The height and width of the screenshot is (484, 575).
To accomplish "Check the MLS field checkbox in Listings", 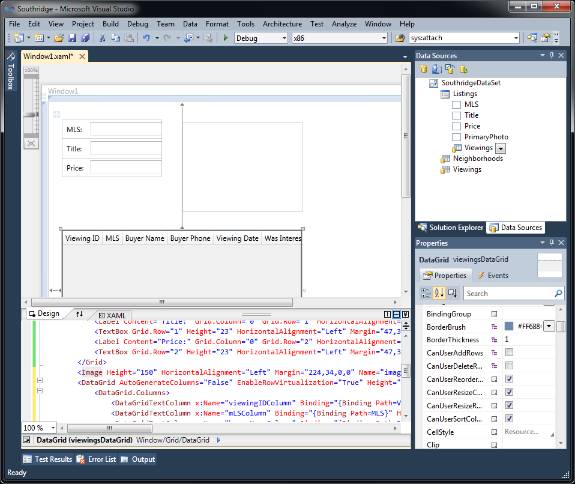I will click(x=456, y=105).
